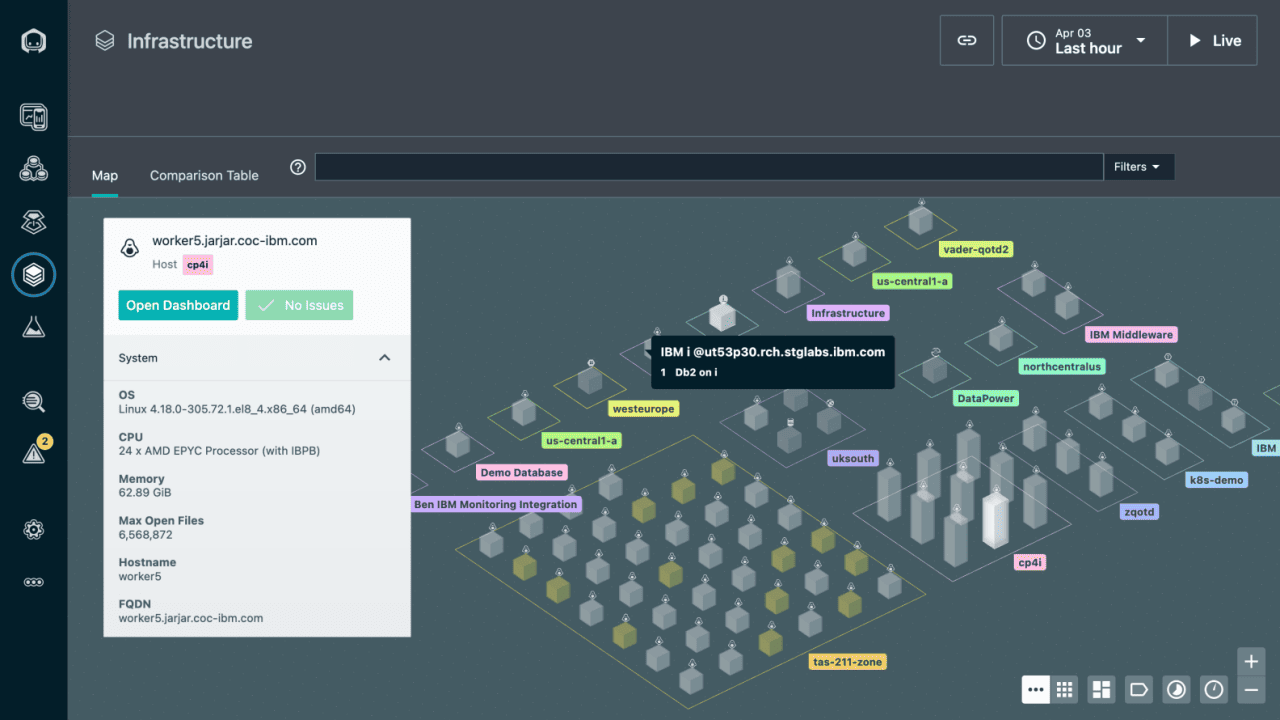
Task: Copy the dashboard link using the link icon
Action: pos(966,40)
